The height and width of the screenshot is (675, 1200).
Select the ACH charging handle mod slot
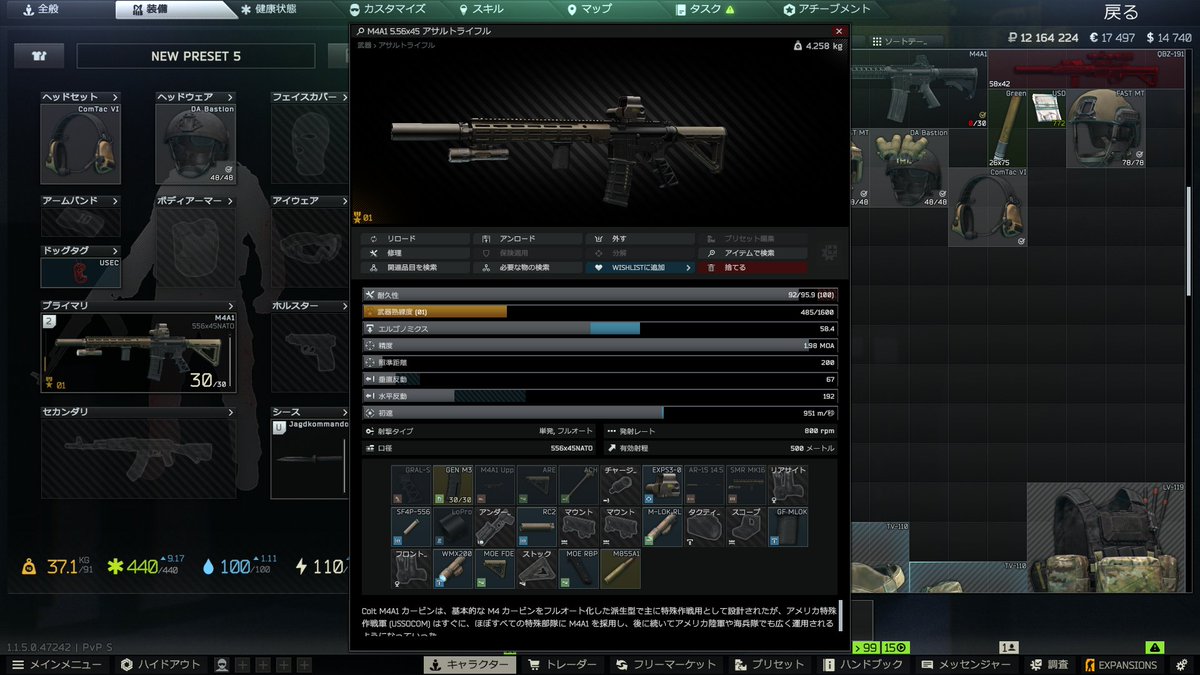tap(579, 484)
